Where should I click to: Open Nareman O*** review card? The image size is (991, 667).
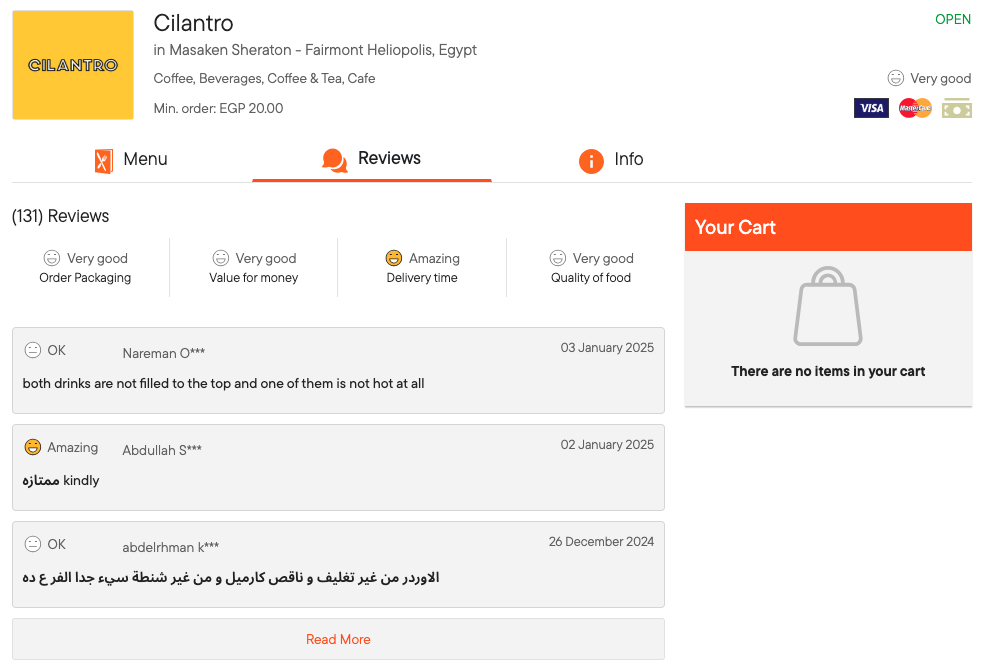tap(338, 370)
